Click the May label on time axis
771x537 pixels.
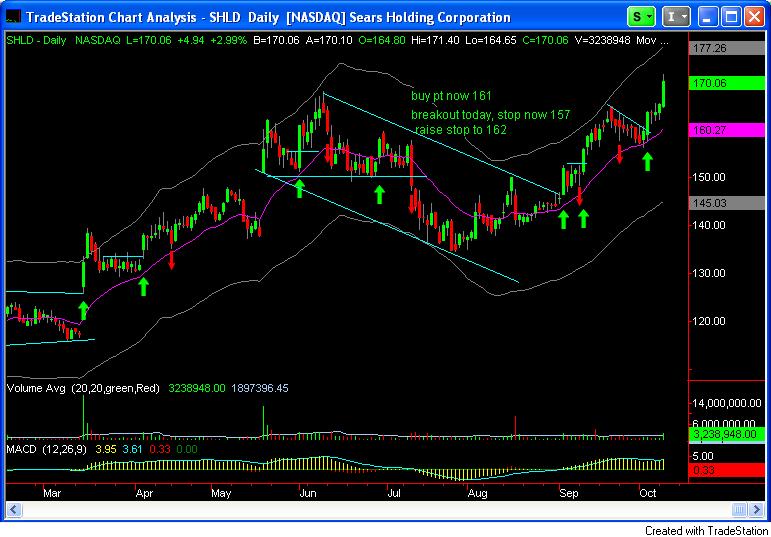pos(221,493)
